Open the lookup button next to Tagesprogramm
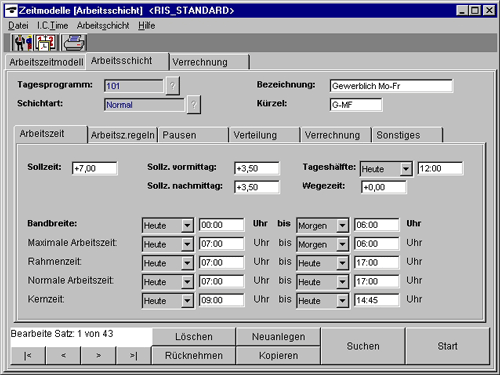This screenshot has height=375, width=500. pos(172,86)
